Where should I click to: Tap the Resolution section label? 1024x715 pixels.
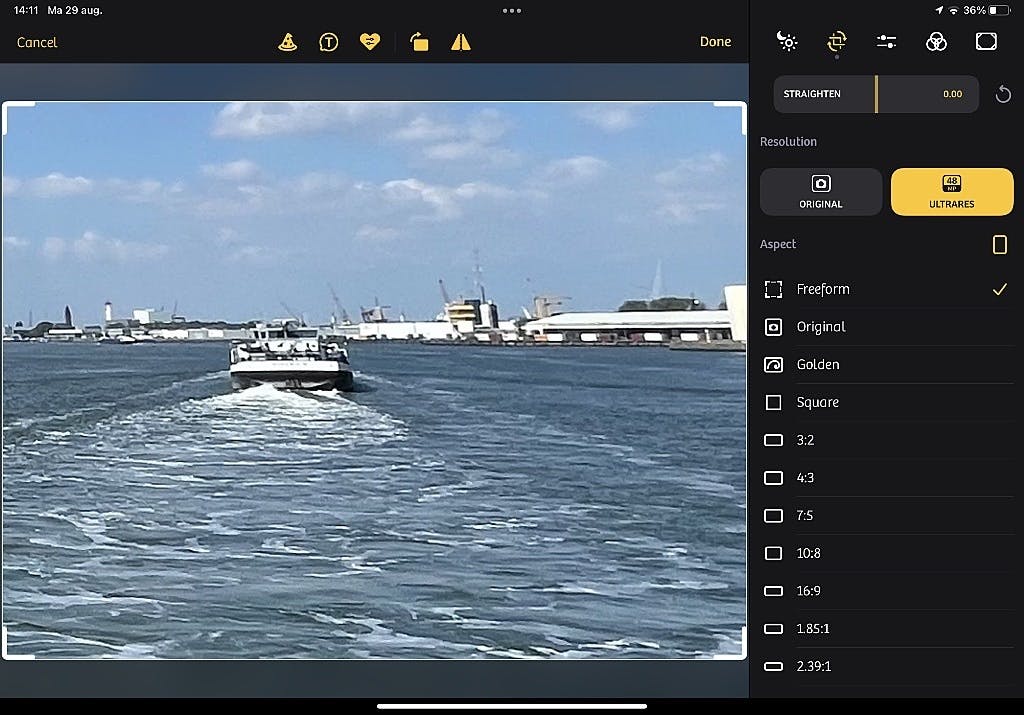coord(788,142)
